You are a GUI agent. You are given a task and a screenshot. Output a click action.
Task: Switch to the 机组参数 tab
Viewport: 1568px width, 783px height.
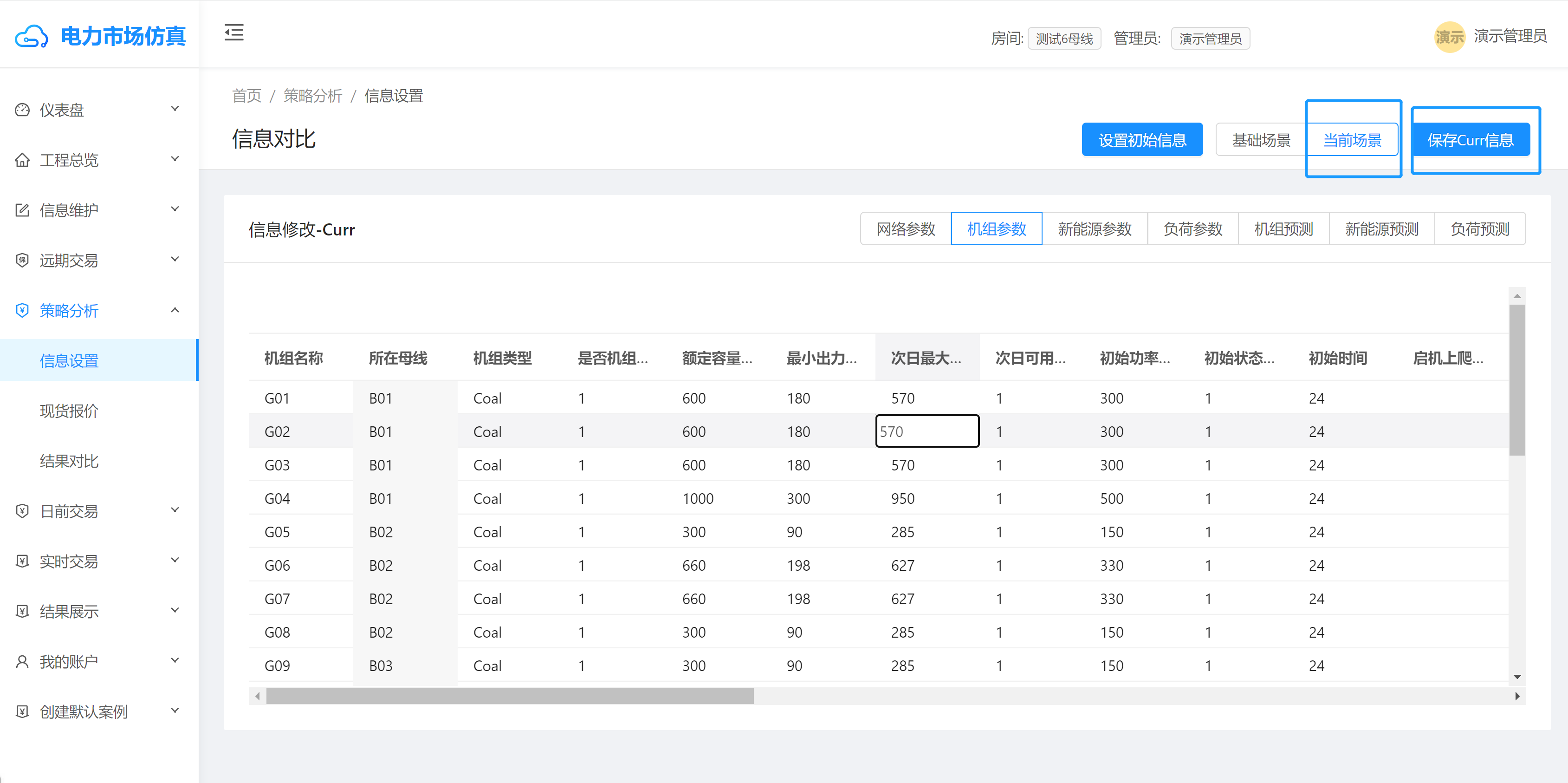pos(997,229)
